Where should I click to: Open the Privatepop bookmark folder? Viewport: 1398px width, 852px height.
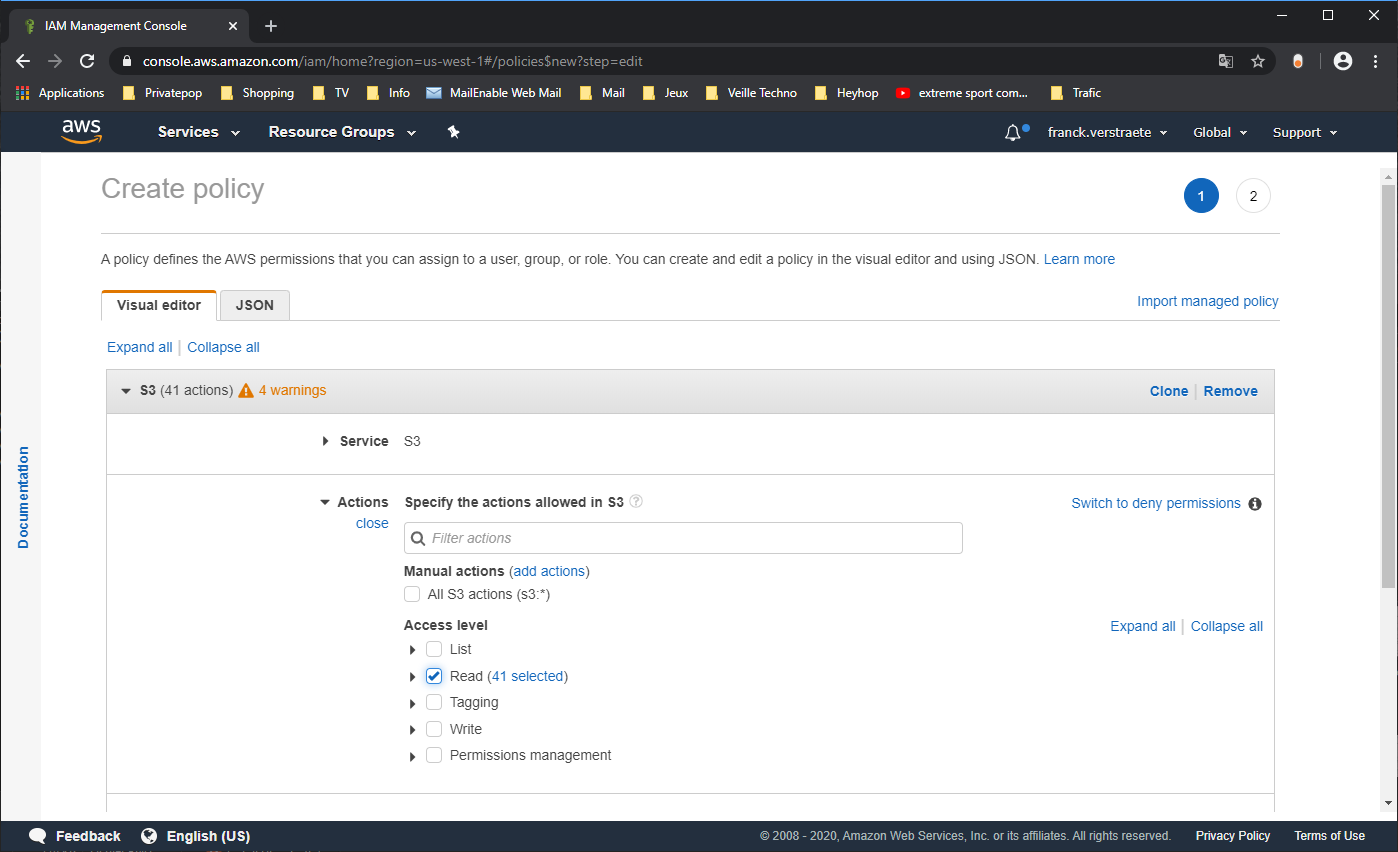coord(161,93)
